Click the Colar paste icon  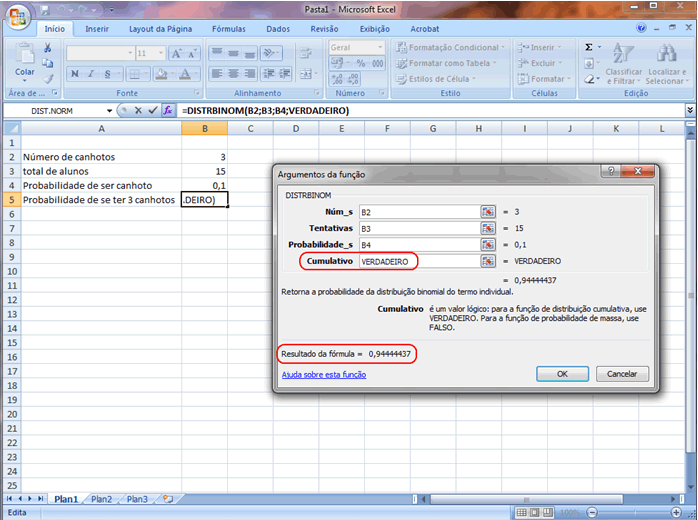coord(24,57)
